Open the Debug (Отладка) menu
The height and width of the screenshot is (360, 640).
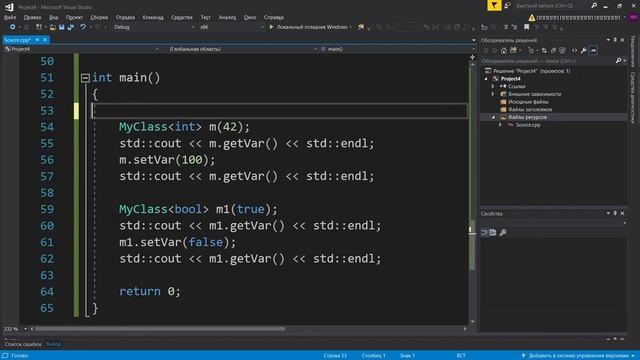pos(125,18)
